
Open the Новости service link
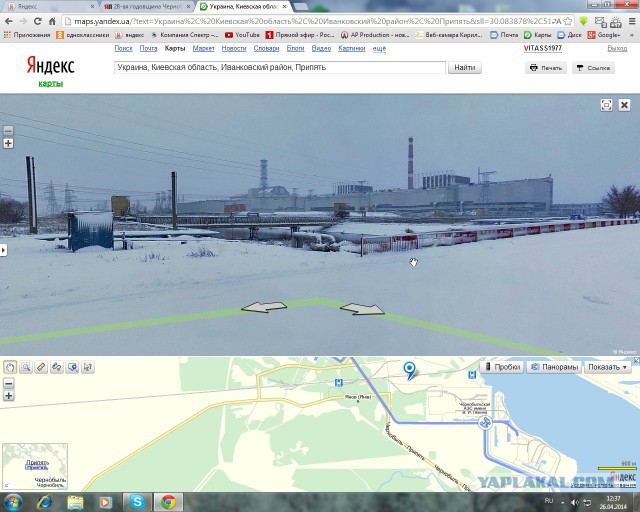pyautogui.click(x=234, y=48)
